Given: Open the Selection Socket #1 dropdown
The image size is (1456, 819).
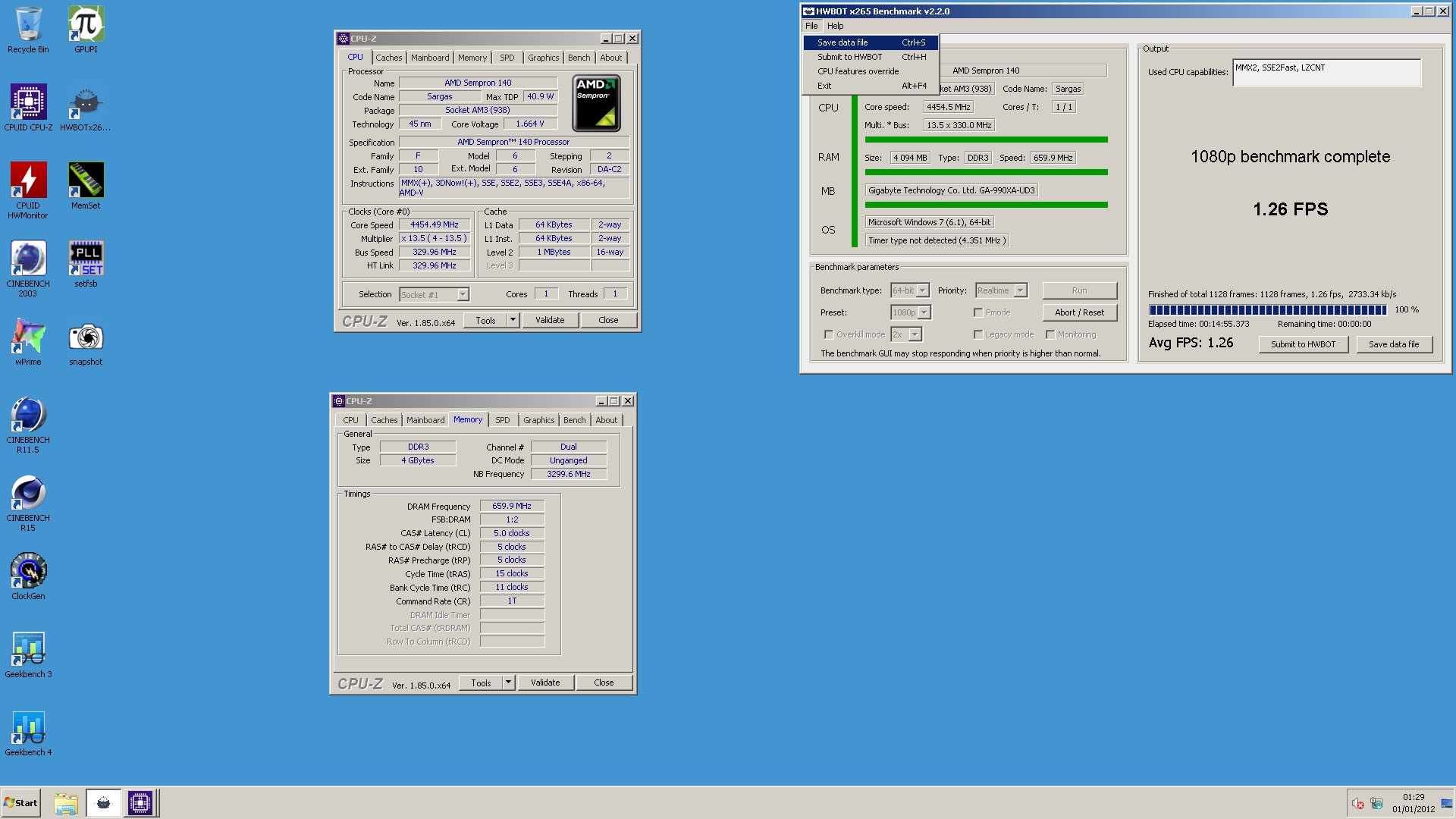Looking at the screenshot, I should (435, 295).
